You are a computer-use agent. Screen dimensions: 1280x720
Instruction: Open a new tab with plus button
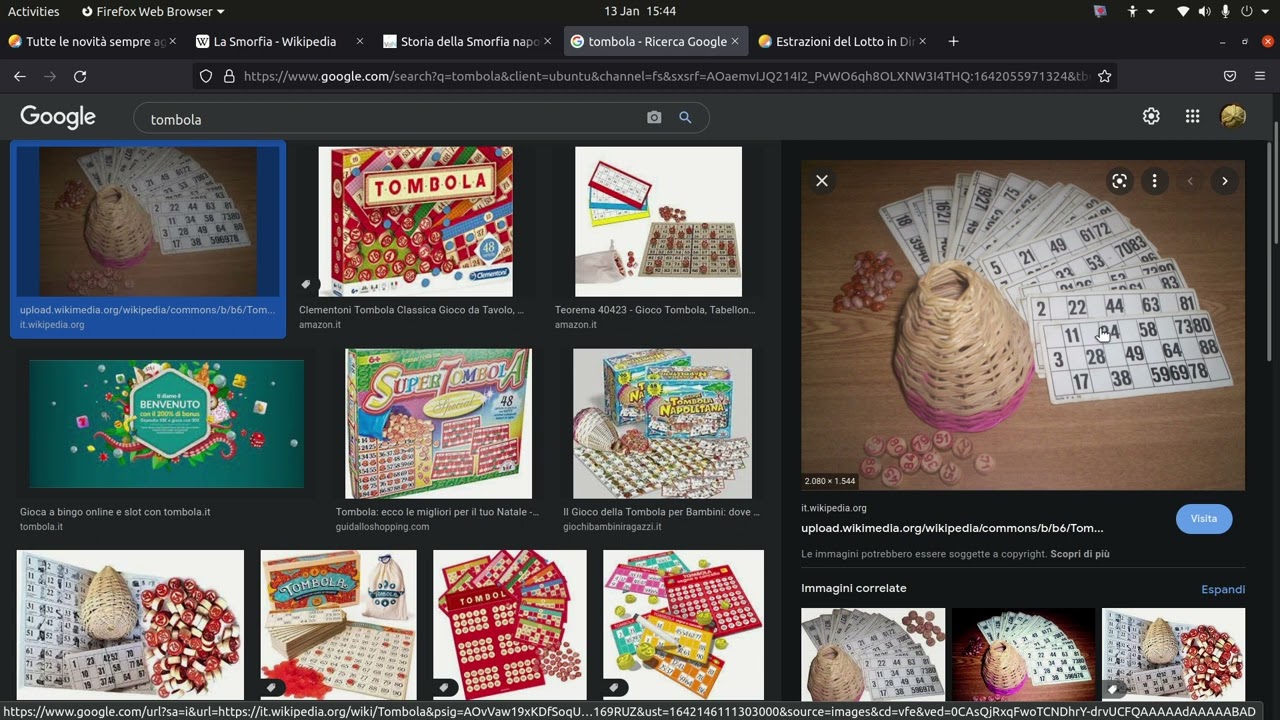pos(953,41)
